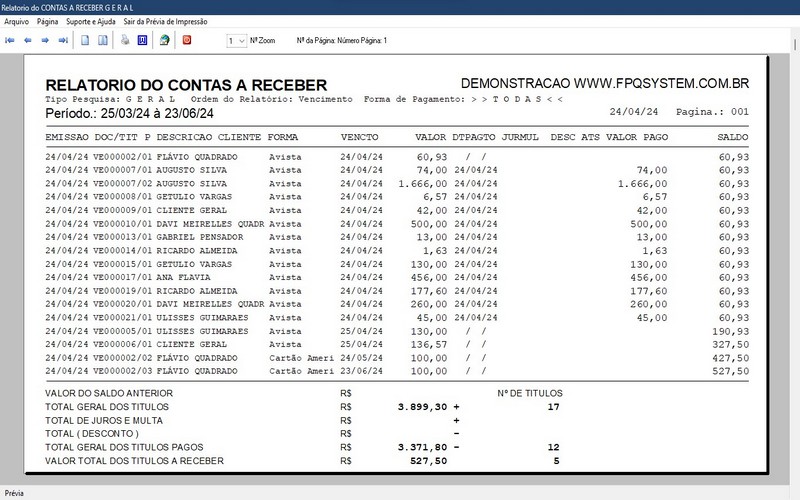Click the RELATORIO DO CONTAS A RECEBER title
The width and height of the screenshot is (800, 500).
coord(186,85)
